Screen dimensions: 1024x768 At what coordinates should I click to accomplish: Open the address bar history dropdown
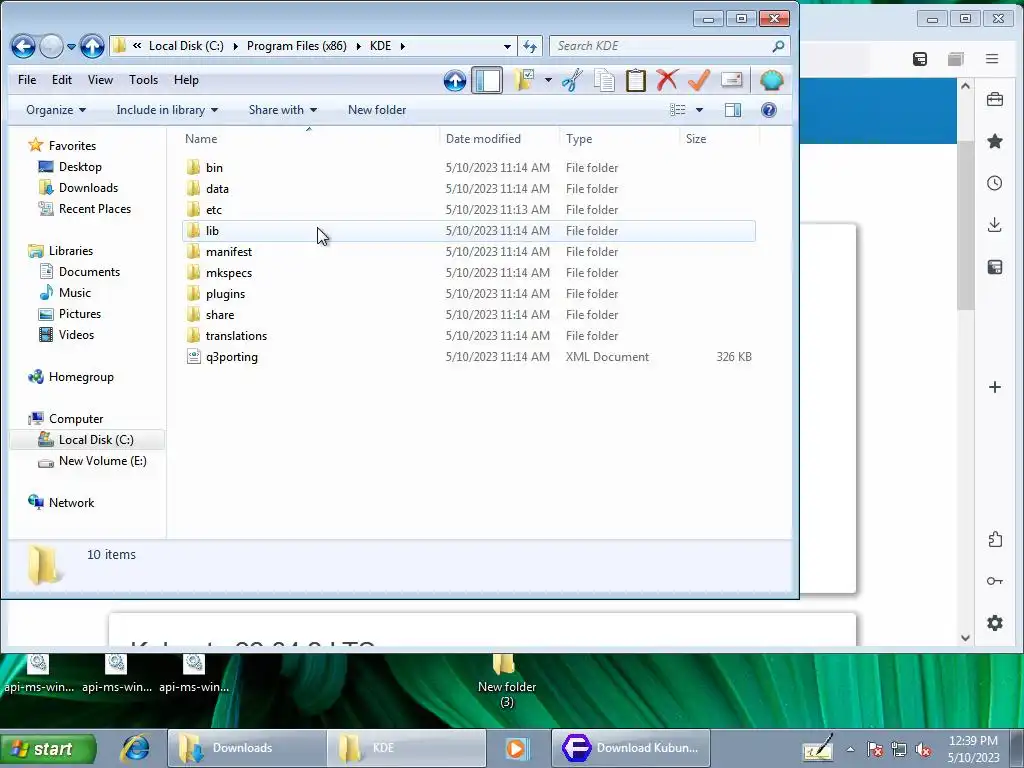[x=507, y=46]
